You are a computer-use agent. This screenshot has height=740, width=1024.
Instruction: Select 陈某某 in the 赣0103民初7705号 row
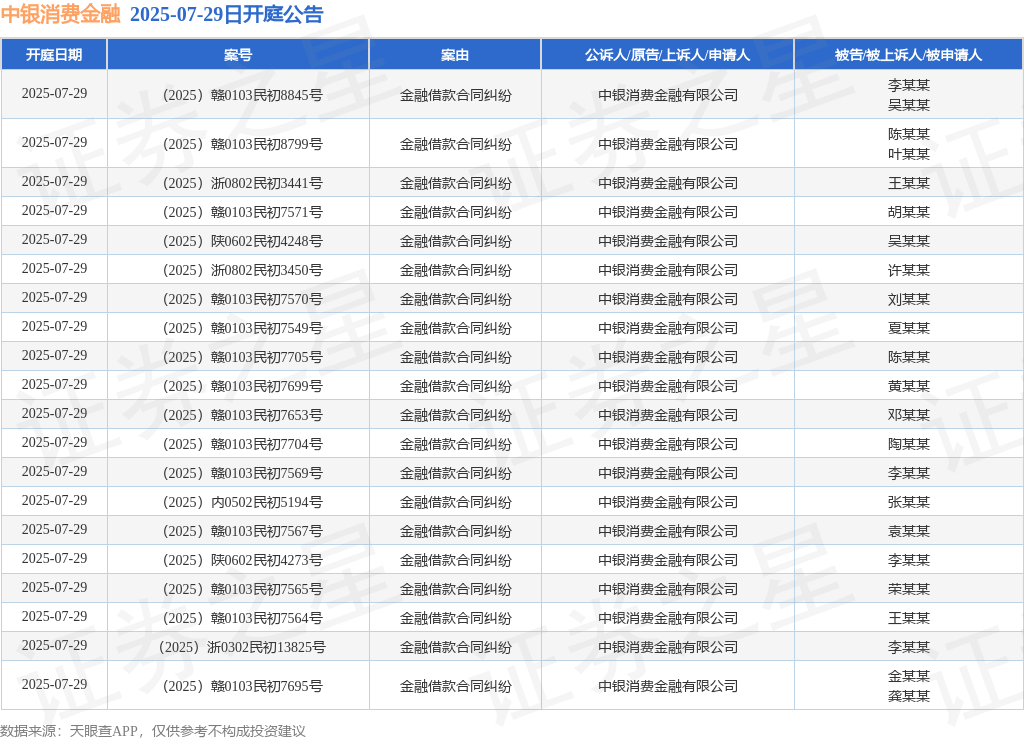pos(908,357)
